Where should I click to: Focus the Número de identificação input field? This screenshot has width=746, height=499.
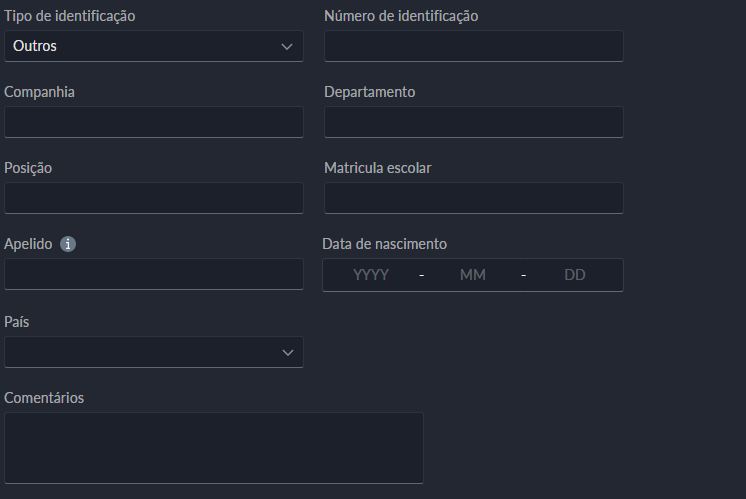coord(473,46)
